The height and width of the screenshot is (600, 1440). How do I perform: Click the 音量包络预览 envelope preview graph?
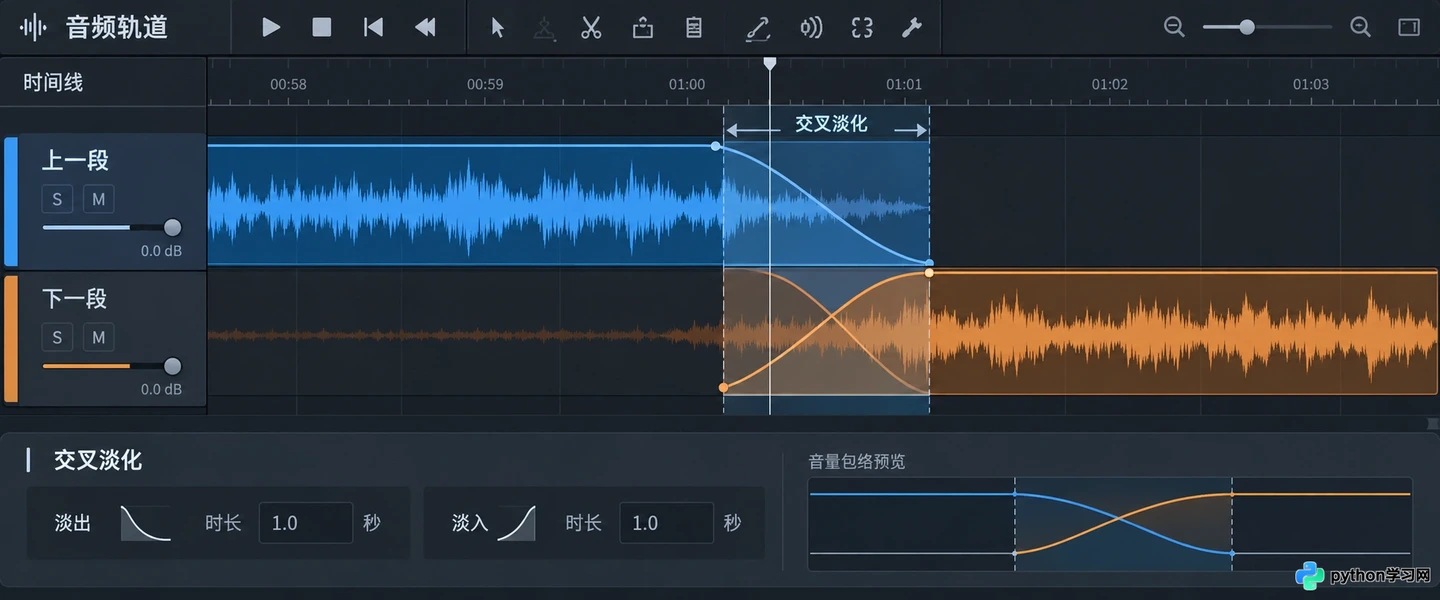point(1110,523)
